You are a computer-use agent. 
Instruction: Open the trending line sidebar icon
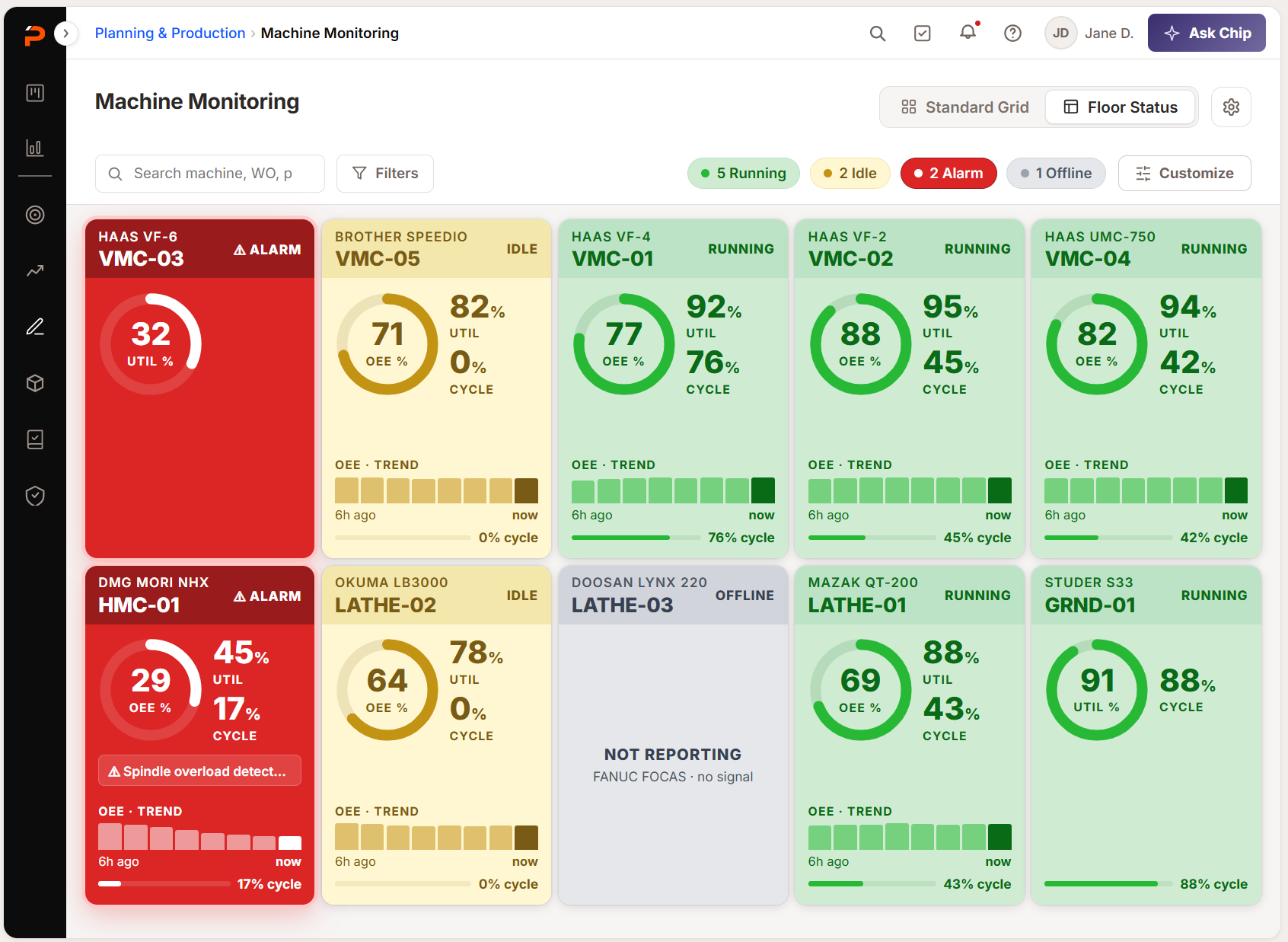[35, 270]
